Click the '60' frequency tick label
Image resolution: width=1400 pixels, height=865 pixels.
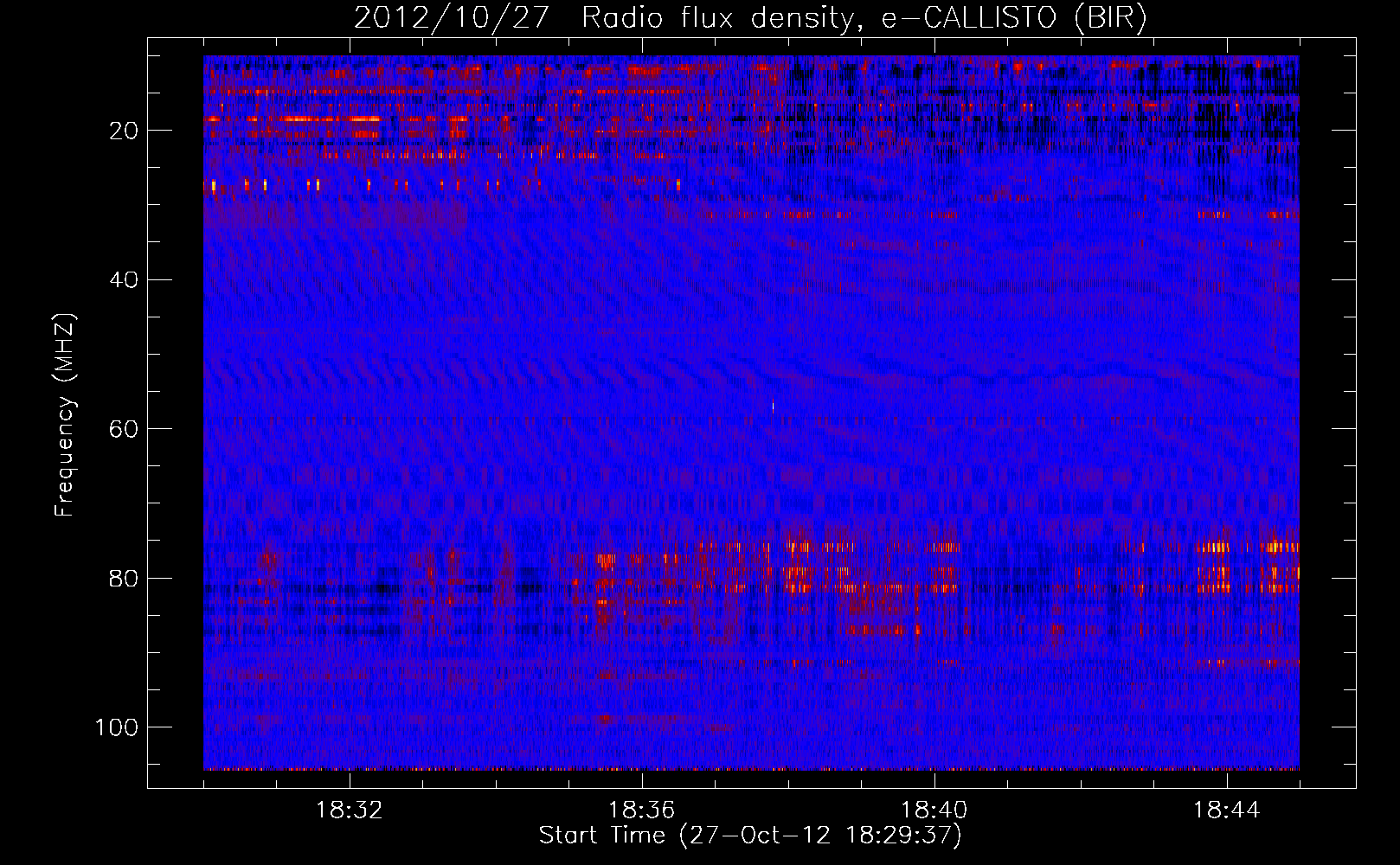(x=124, y=429)
